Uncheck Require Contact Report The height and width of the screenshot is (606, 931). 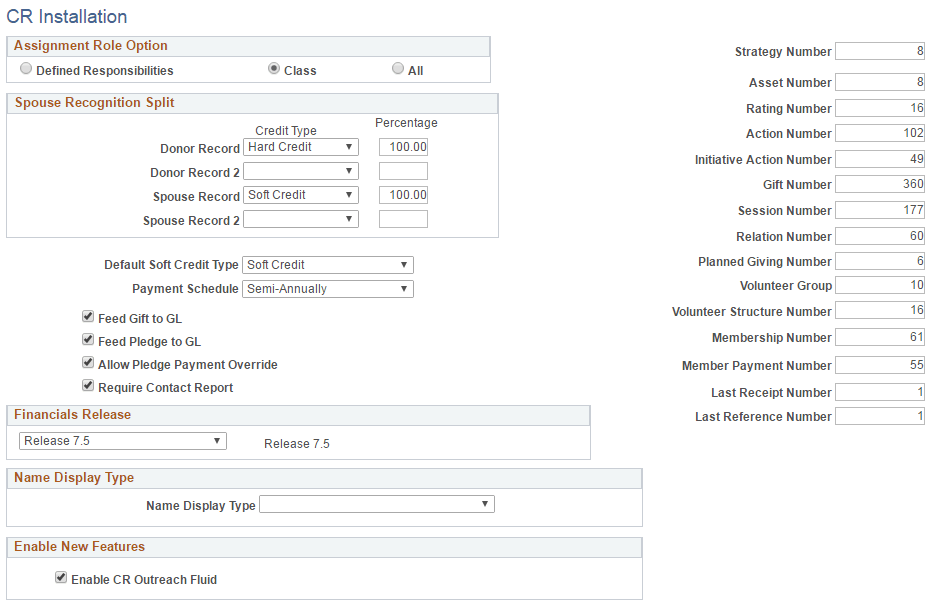coord(87,385)
